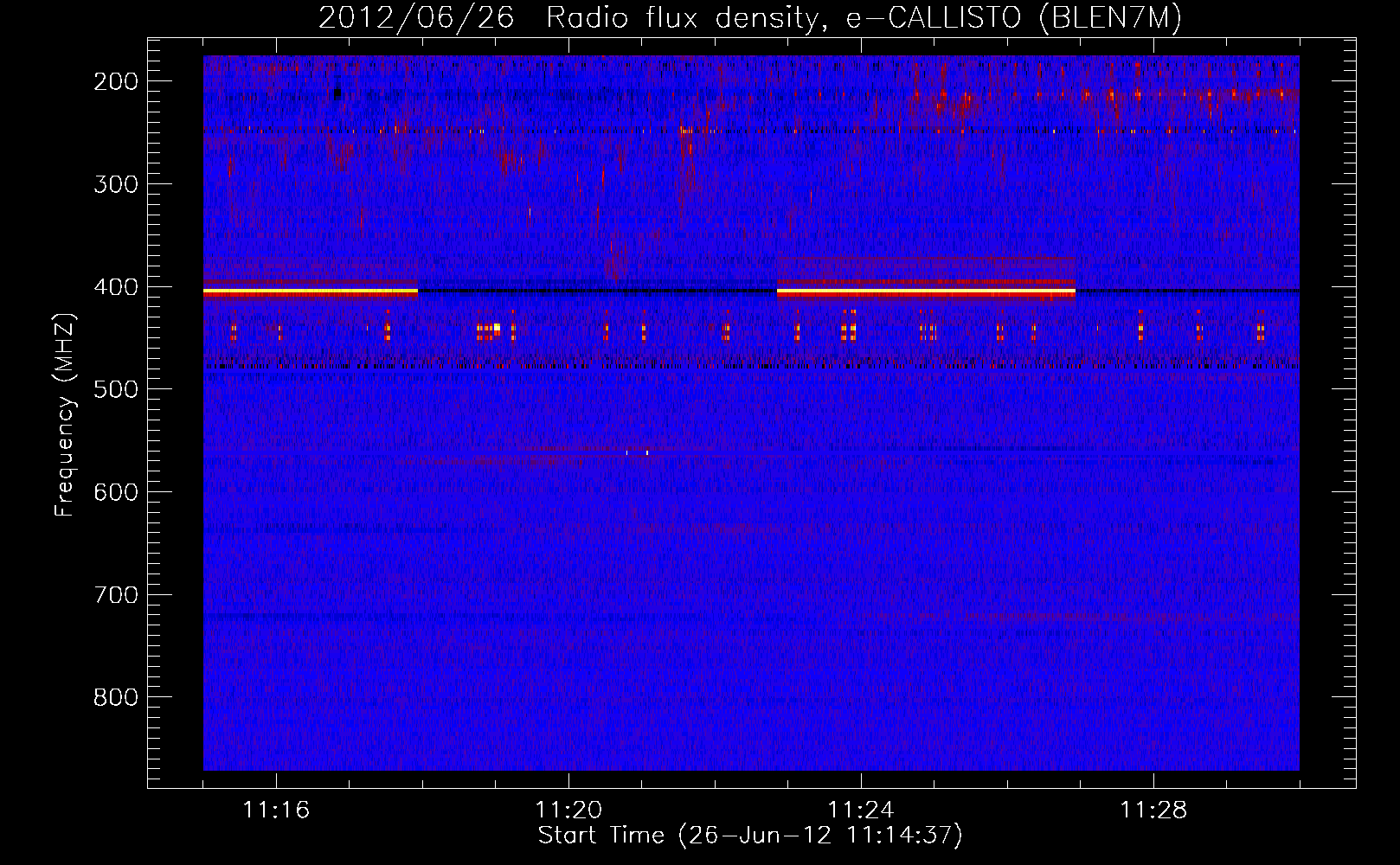Click the 600 frequency tick label
Viewport: 1400px width, 865px height.
(116, 491)
